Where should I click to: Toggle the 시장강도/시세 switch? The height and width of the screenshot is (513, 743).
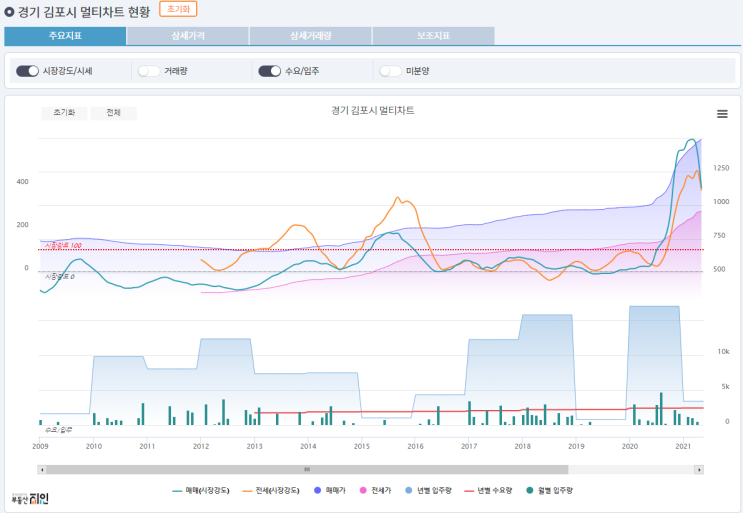tap(27, 71)
